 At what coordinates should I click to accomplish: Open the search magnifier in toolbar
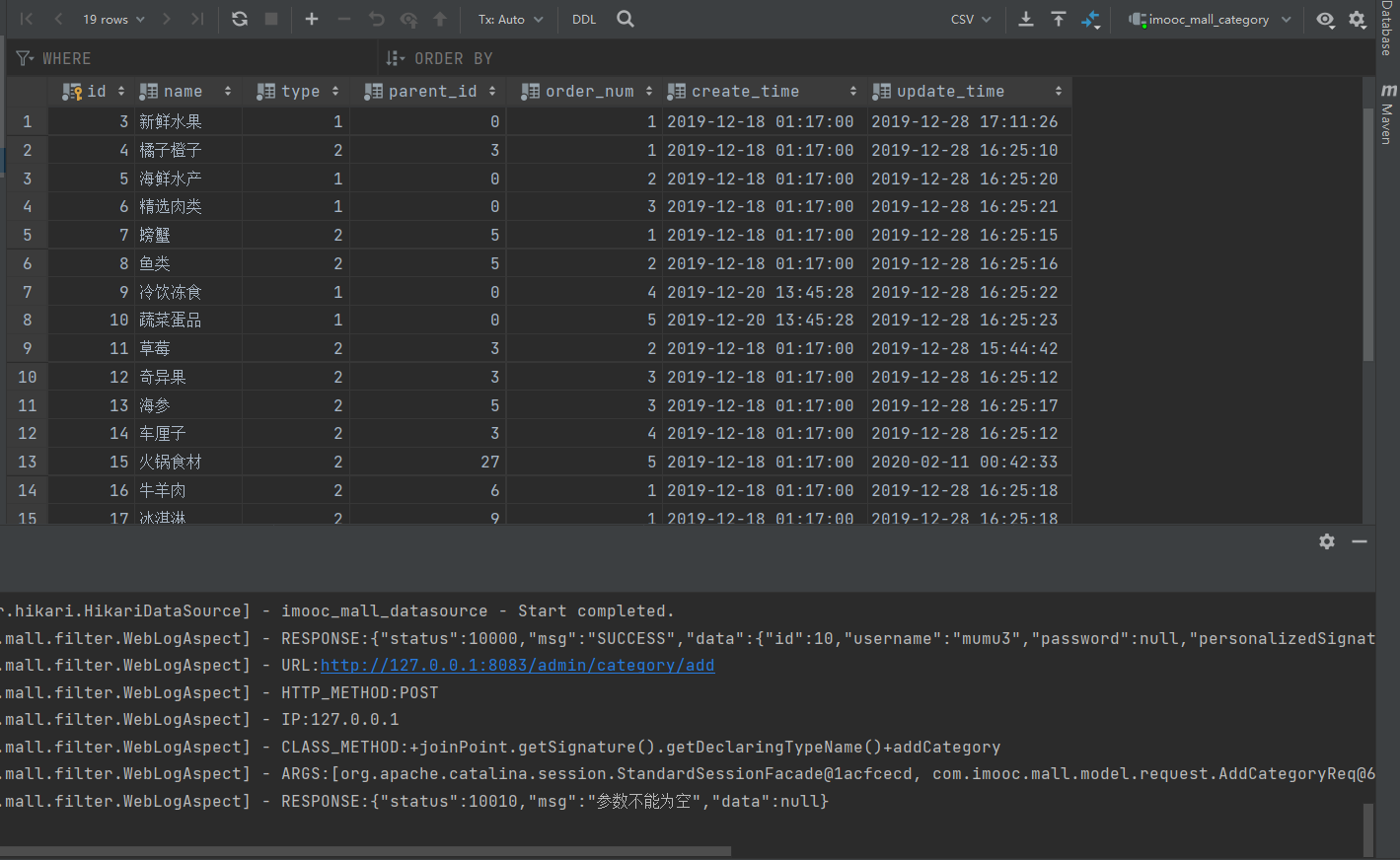(x=626, y=19)
